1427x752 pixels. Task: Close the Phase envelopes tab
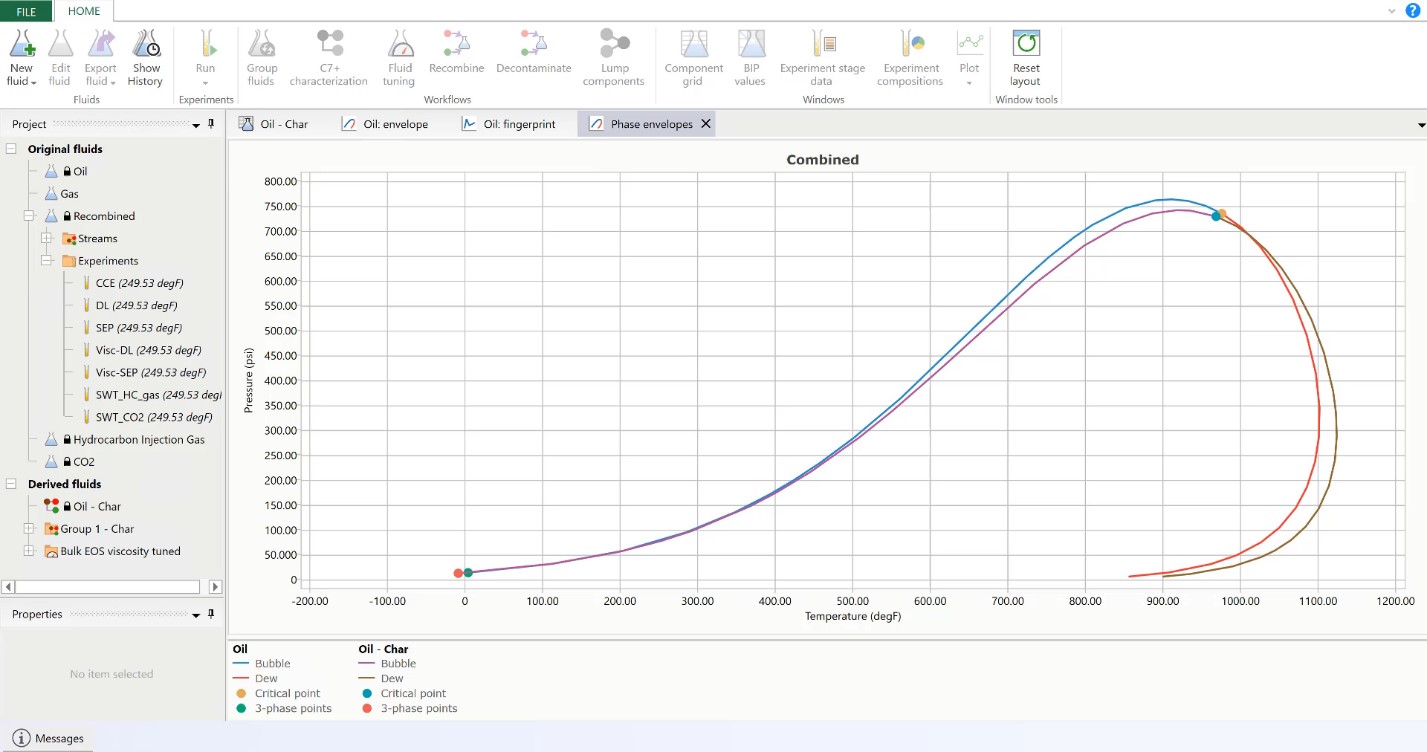tap(706, 124)
